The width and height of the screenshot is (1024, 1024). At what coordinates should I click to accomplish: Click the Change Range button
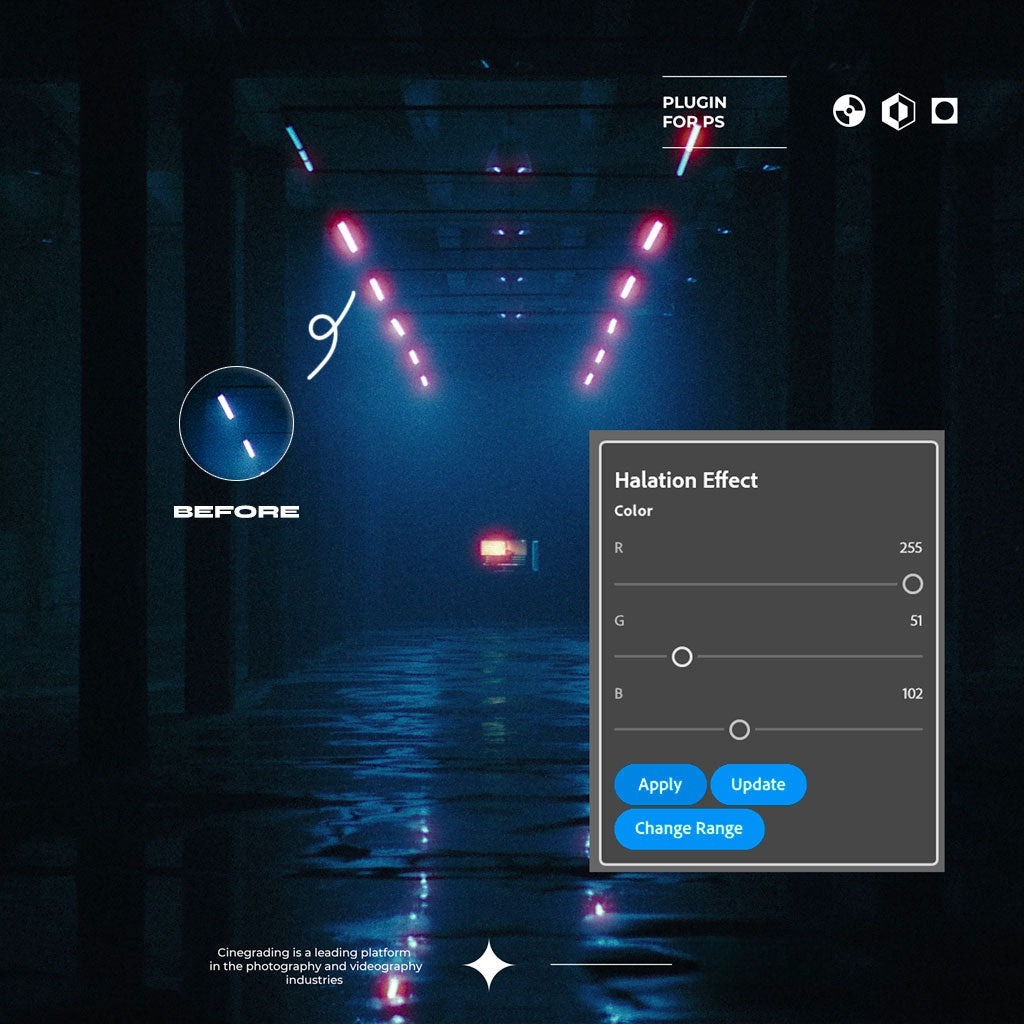pos(690,829)
